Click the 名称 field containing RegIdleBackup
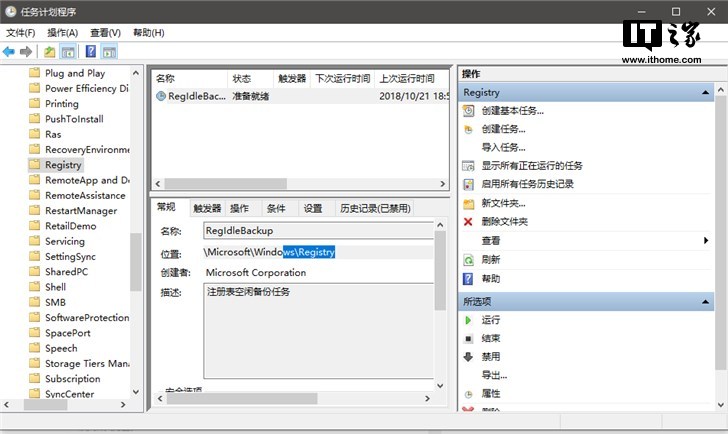This screenshot has height=434, width=728. (x=318, y=231)
